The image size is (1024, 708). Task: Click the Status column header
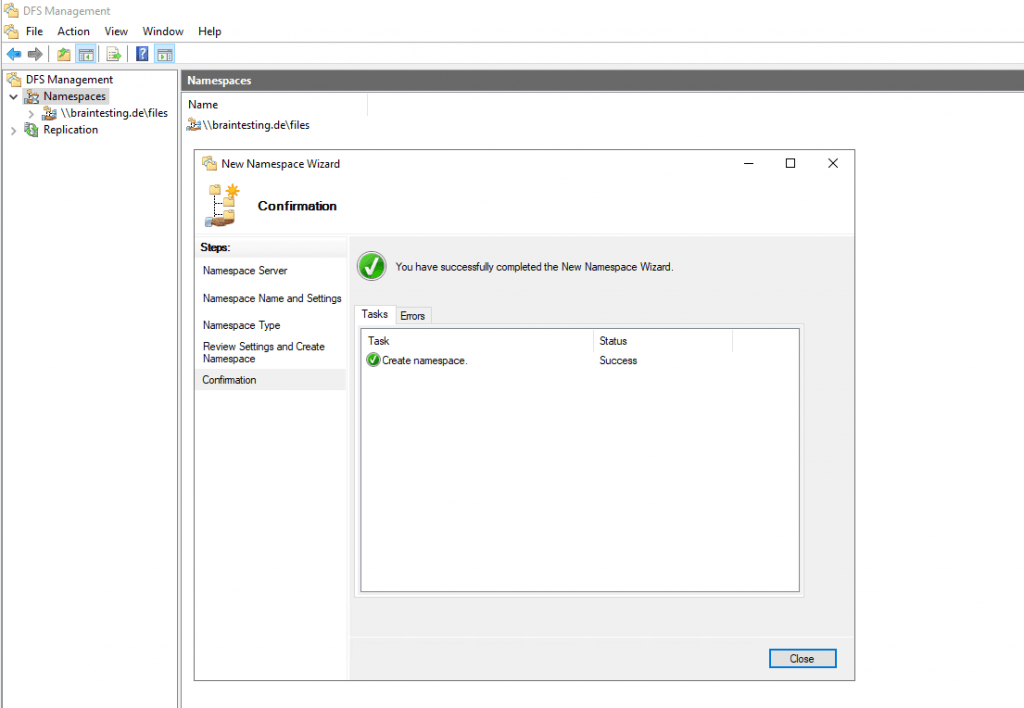[663, 341]
